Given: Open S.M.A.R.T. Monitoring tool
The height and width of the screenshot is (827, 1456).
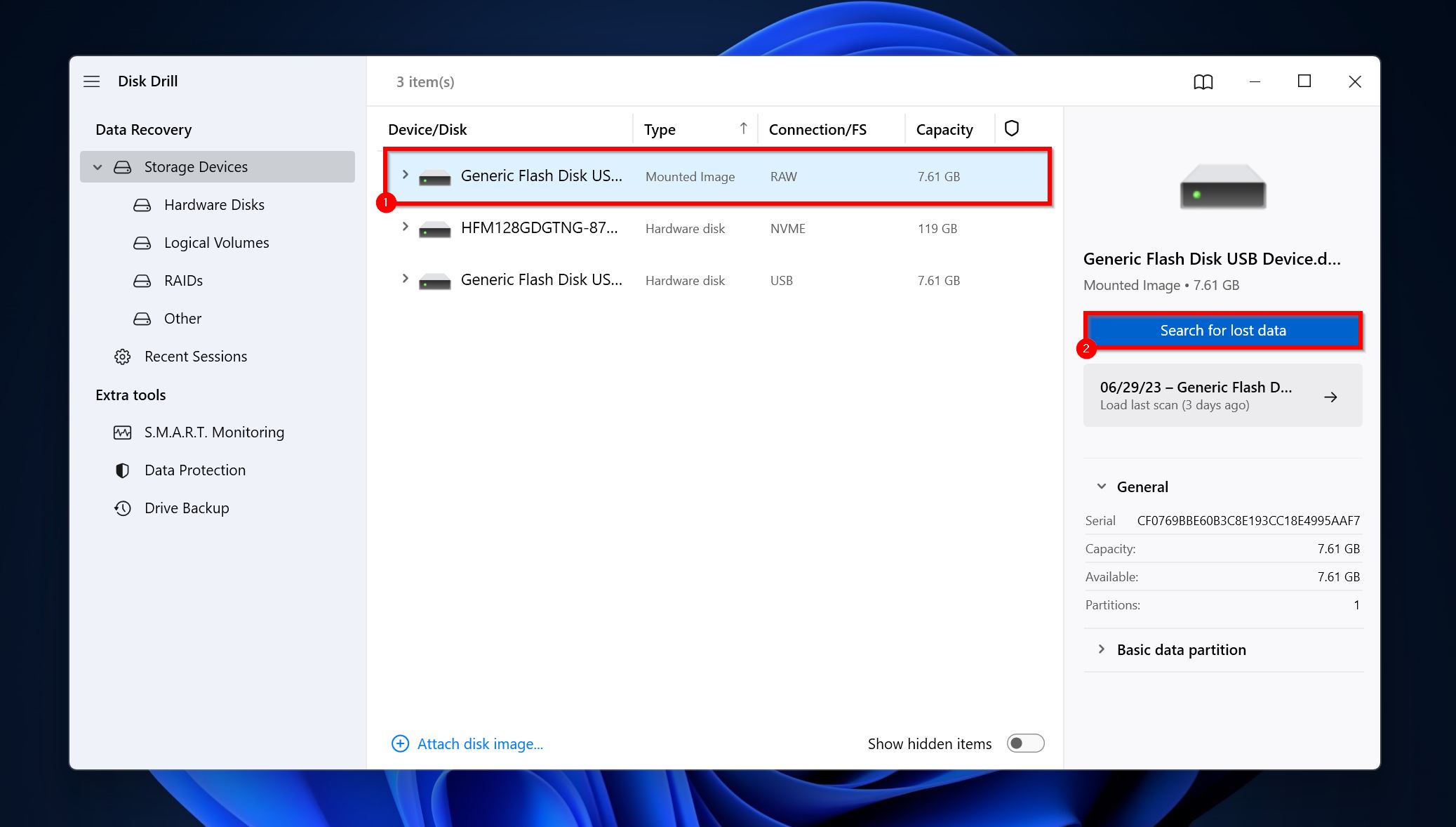Looking at the screenshot, I should [214, 432].
